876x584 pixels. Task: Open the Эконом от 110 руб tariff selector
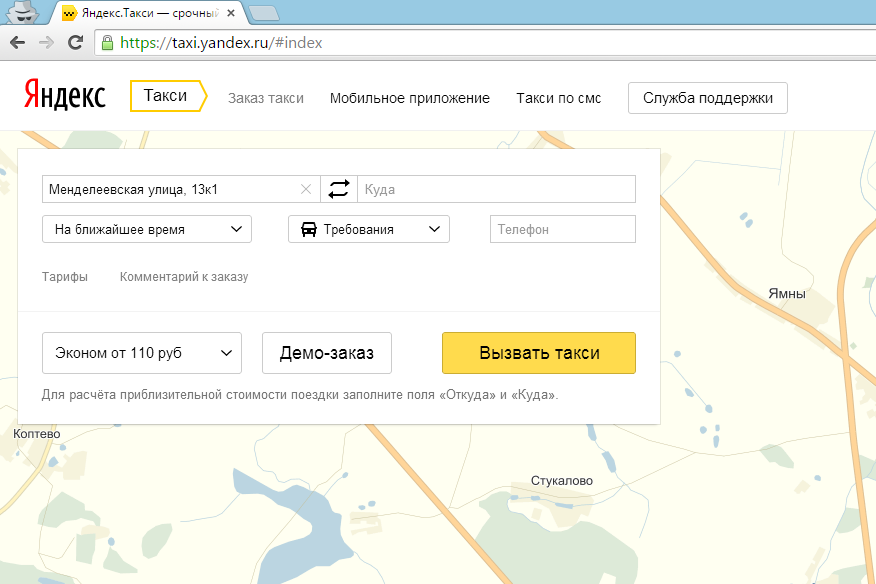(142, 353)
